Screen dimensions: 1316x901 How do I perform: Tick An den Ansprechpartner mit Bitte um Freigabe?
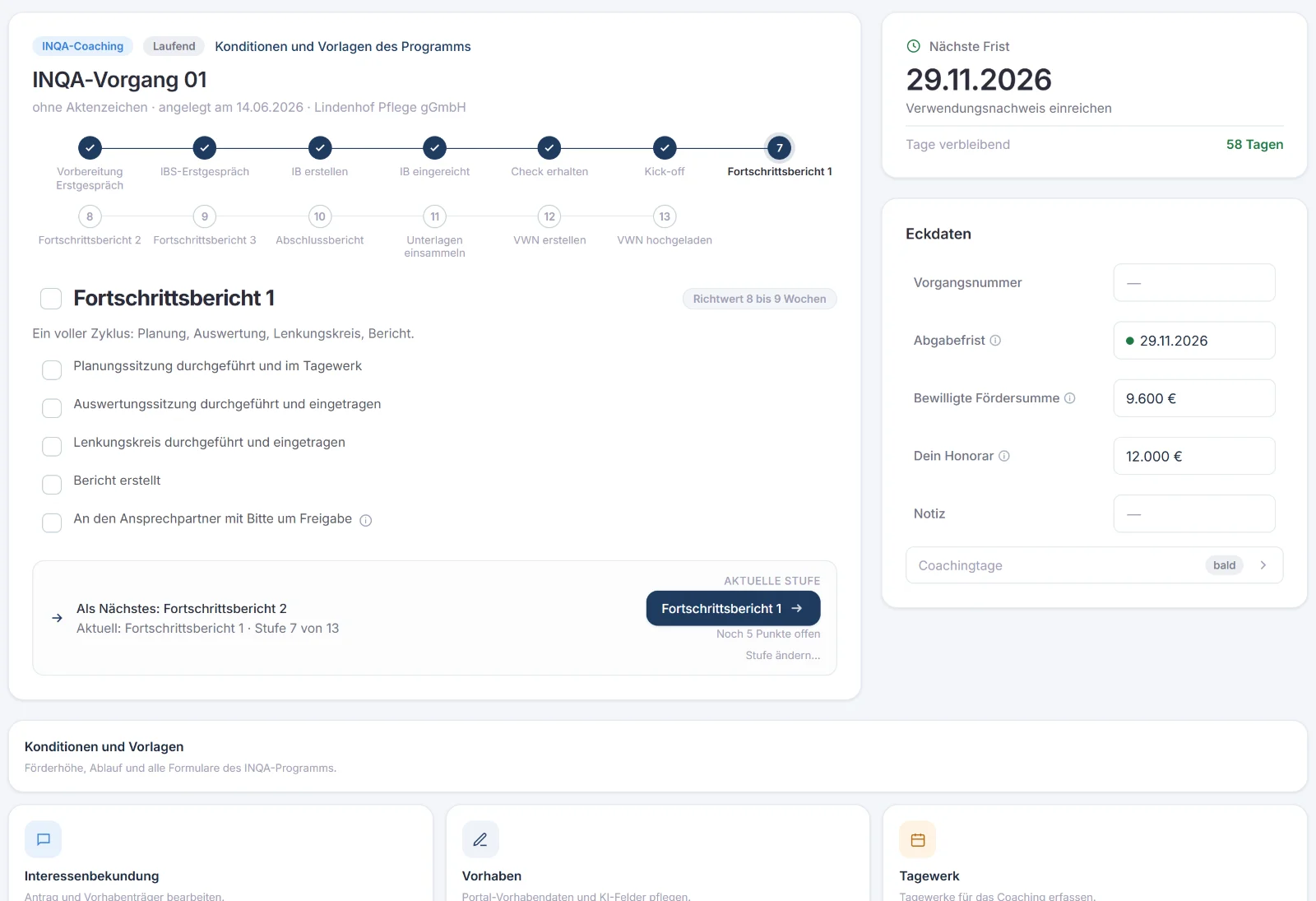click(52, 522)
